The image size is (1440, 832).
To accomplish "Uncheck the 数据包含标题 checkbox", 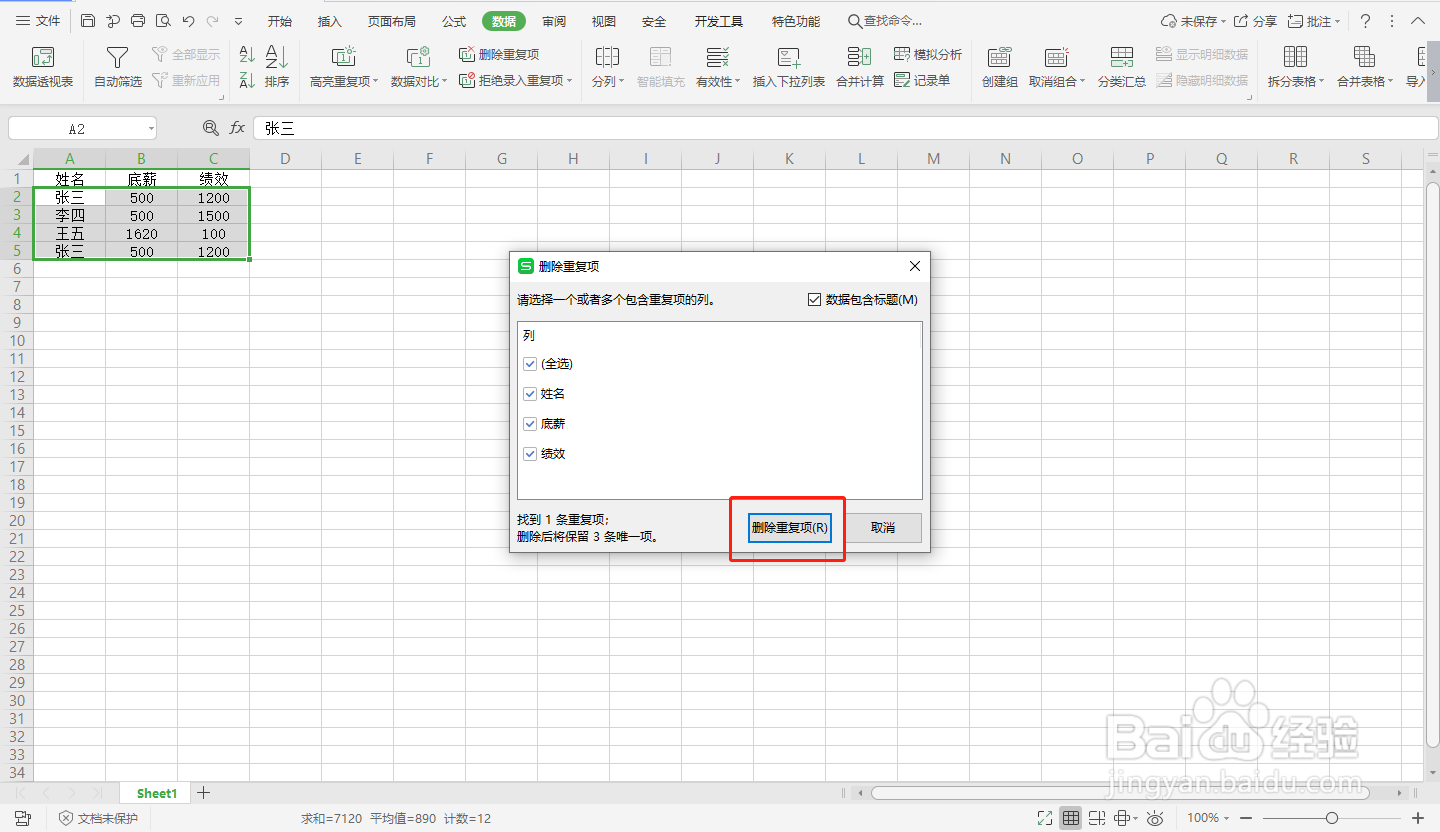I will [814, 299].
